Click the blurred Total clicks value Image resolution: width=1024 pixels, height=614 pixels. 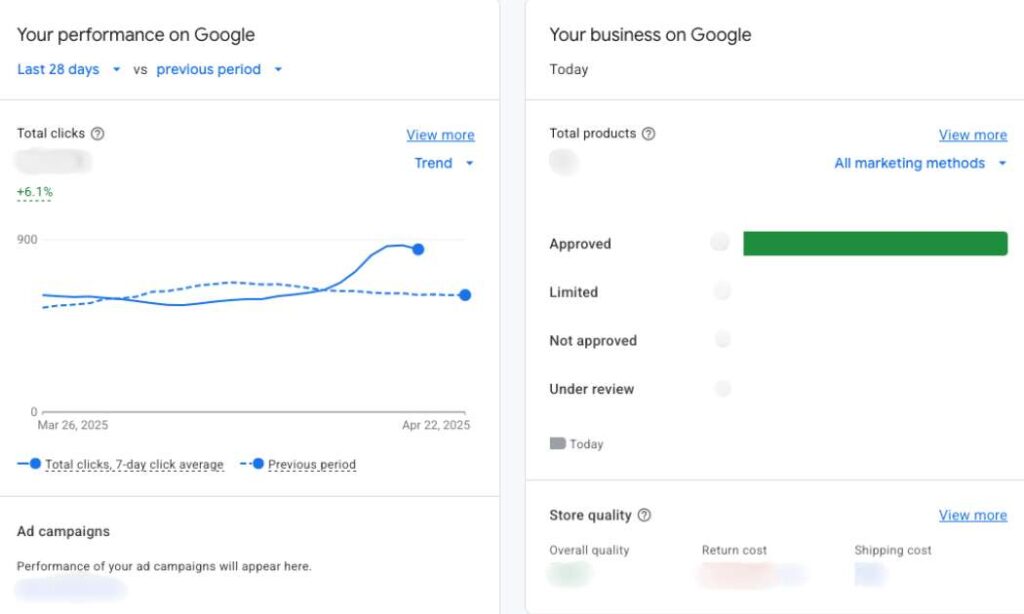coord(53,161)
